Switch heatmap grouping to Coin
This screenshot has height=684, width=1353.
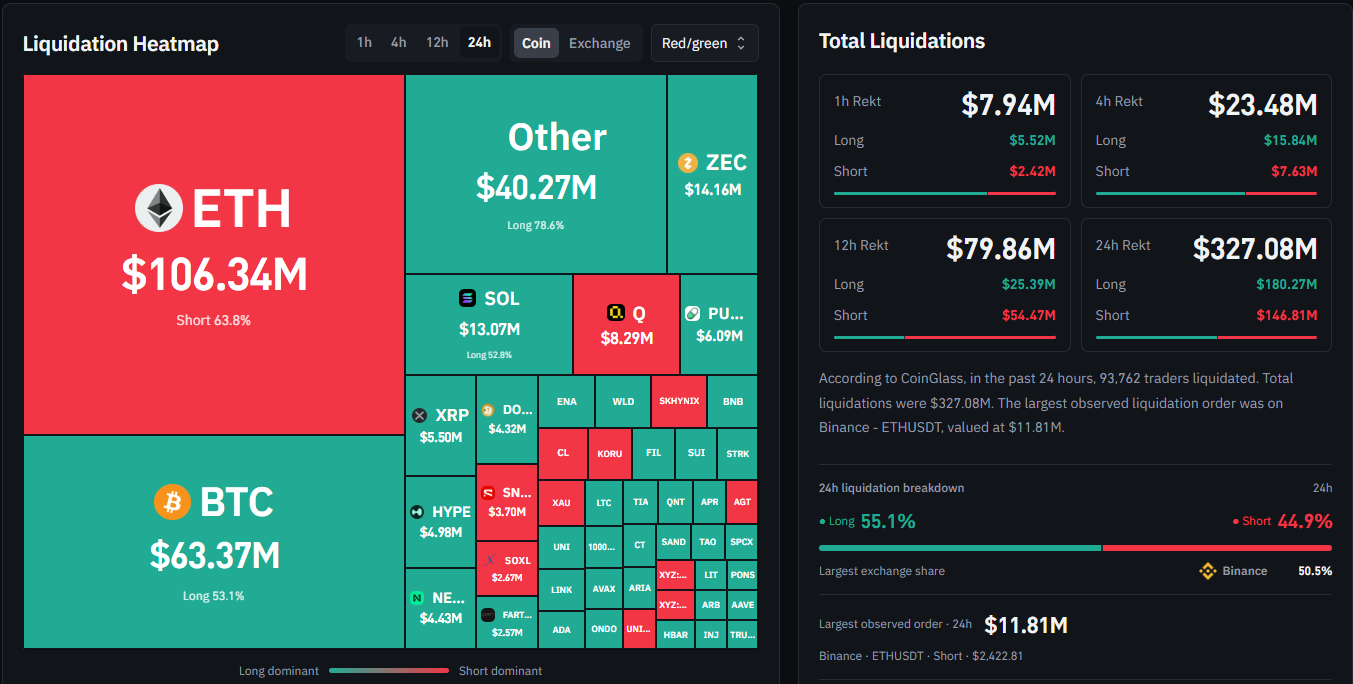[536, 43]
